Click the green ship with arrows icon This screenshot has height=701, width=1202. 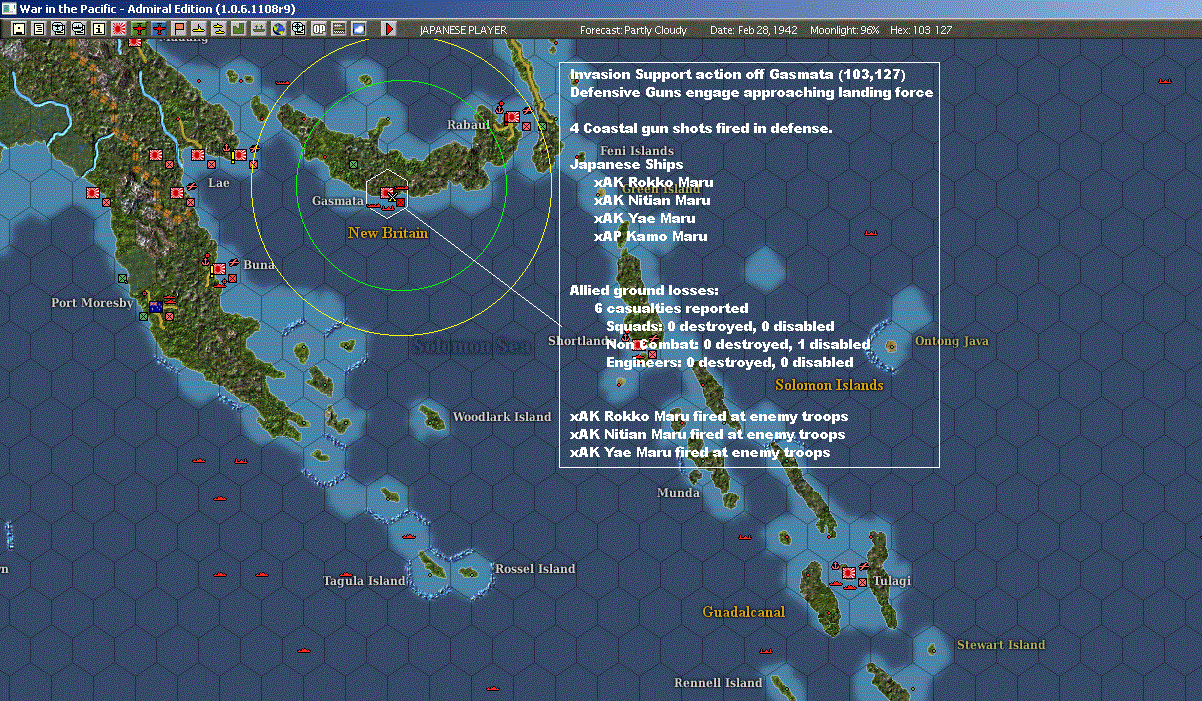(259, 29)
